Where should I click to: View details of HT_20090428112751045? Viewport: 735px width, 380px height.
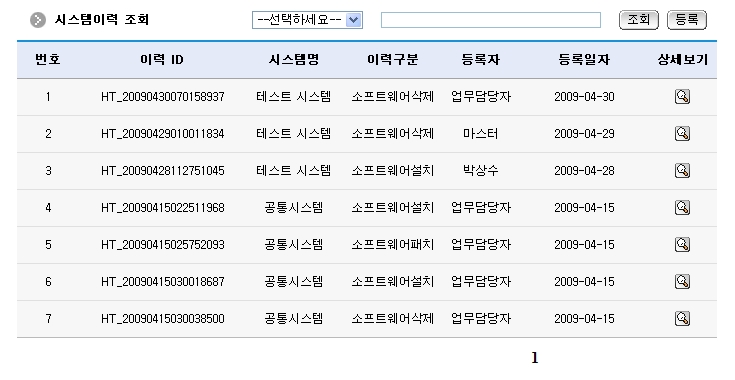[x=682, y=171]
